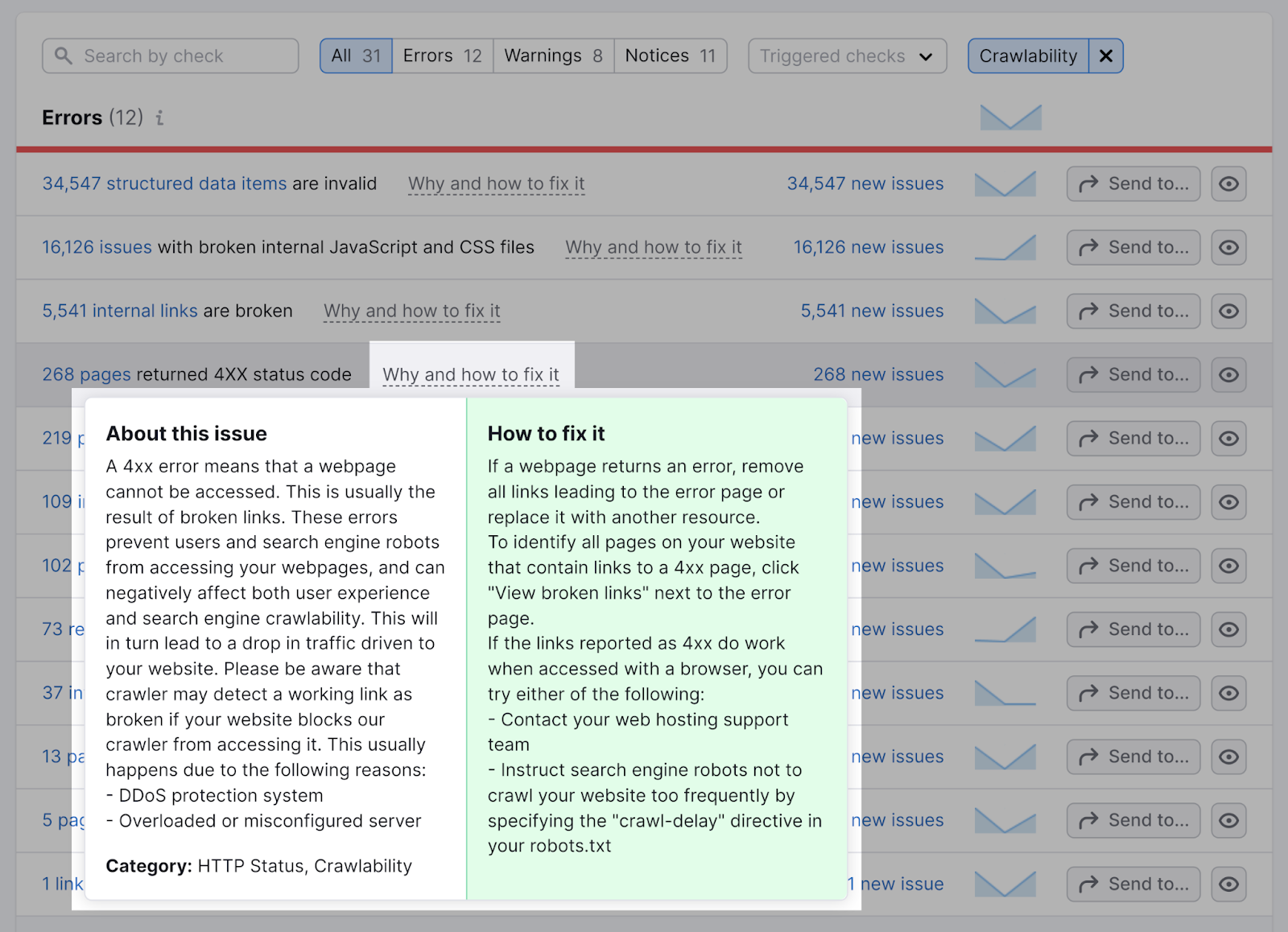Open the Notices tab
1288x932 pixels.
coord(670,56)
